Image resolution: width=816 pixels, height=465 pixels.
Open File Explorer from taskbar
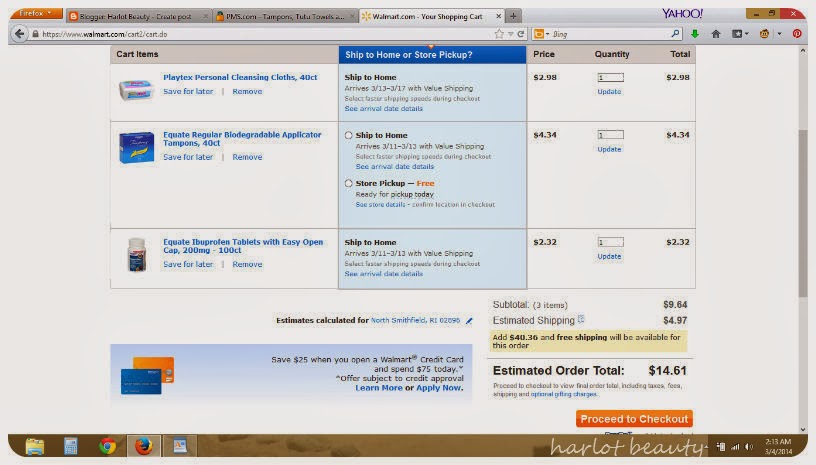[35, 446]
